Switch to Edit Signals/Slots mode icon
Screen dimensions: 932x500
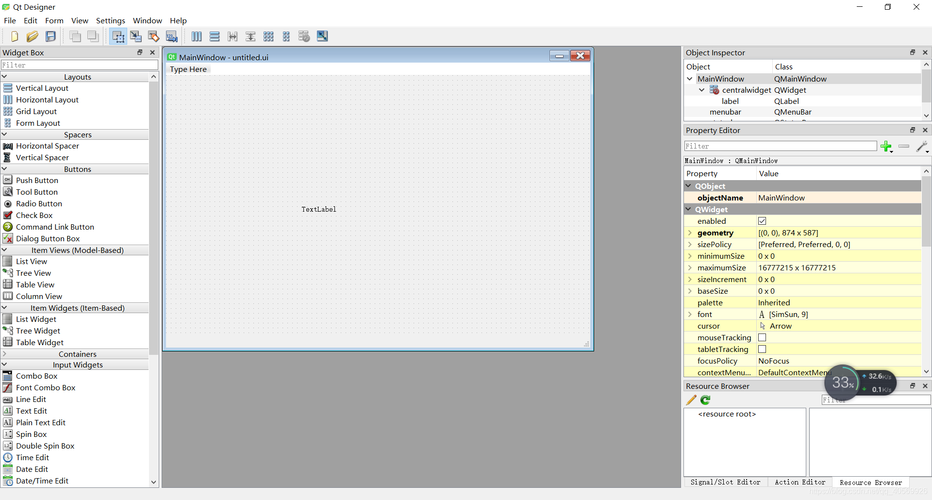[x=136, y=36]
